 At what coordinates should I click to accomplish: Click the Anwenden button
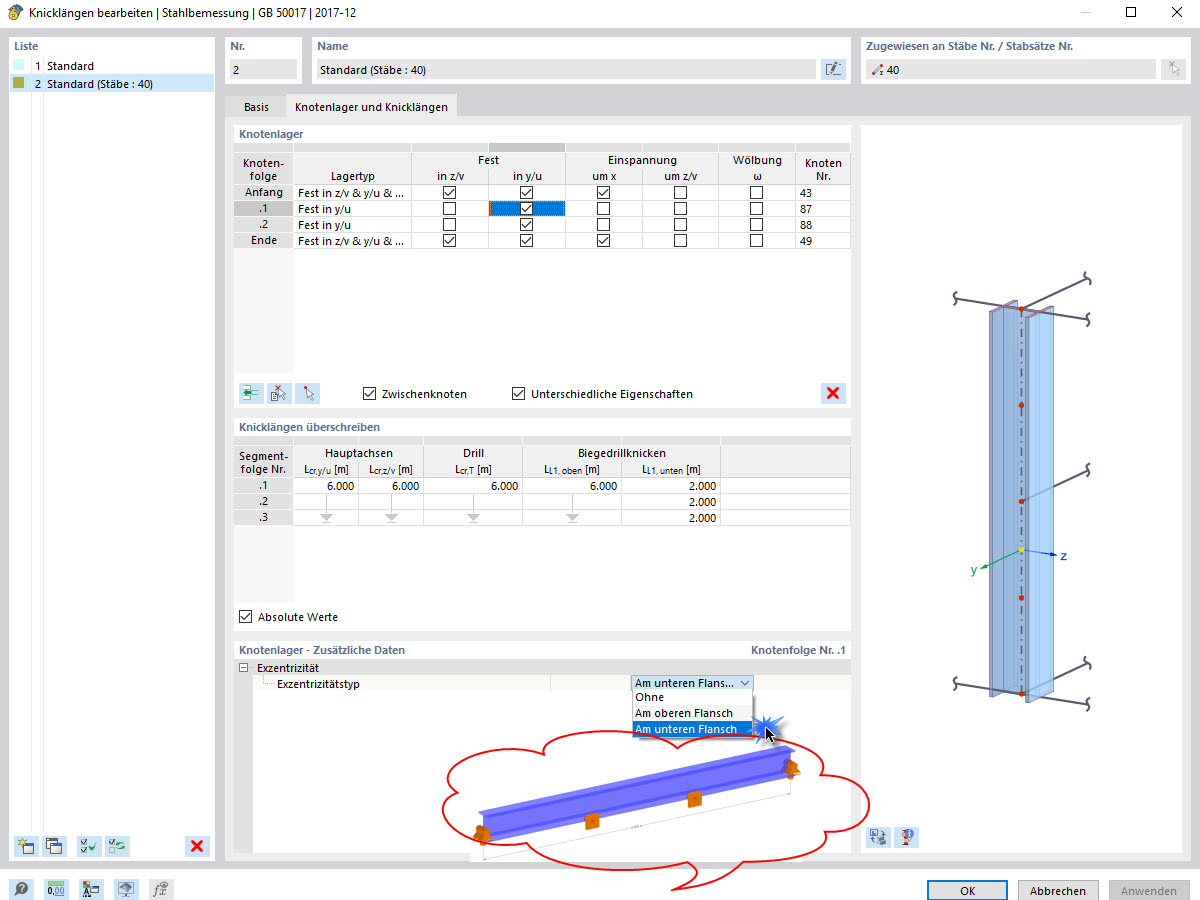click(1148, 890)
